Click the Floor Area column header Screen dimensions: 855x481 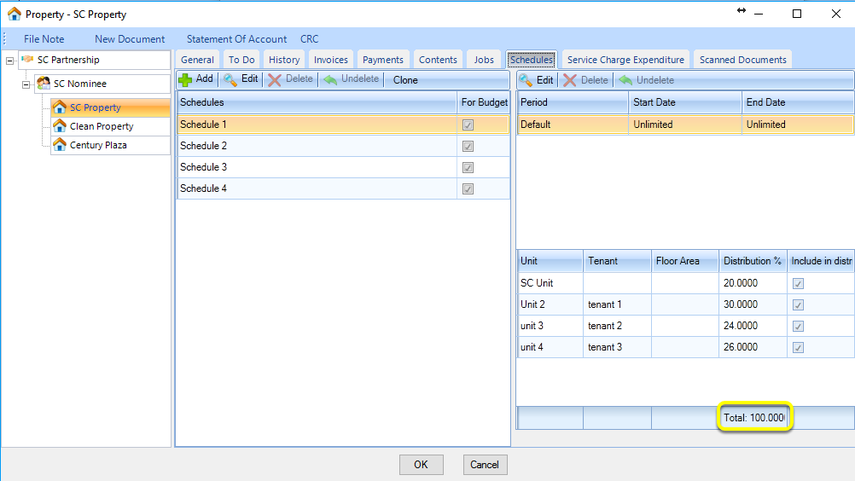[685, 261]
